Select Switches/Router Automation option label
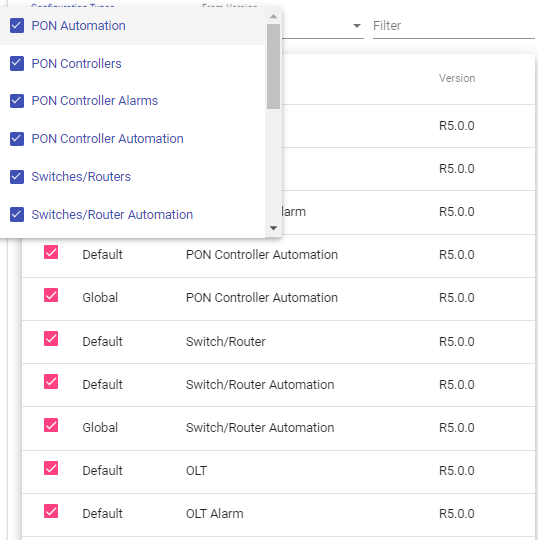This screenshot has width=538, height=540. coord(112,215)
